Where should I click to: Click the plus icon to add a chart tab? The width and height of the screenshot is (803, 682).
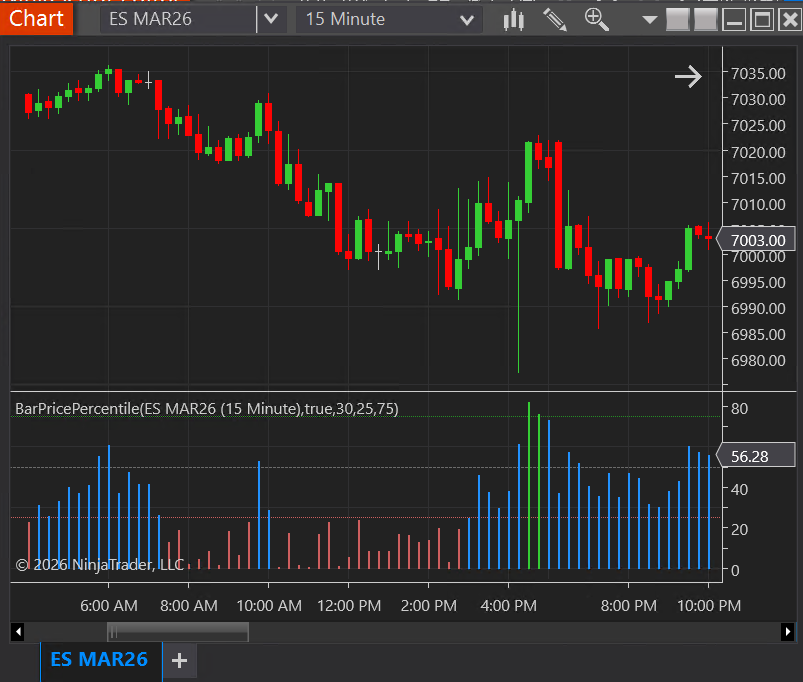[178, 661]
